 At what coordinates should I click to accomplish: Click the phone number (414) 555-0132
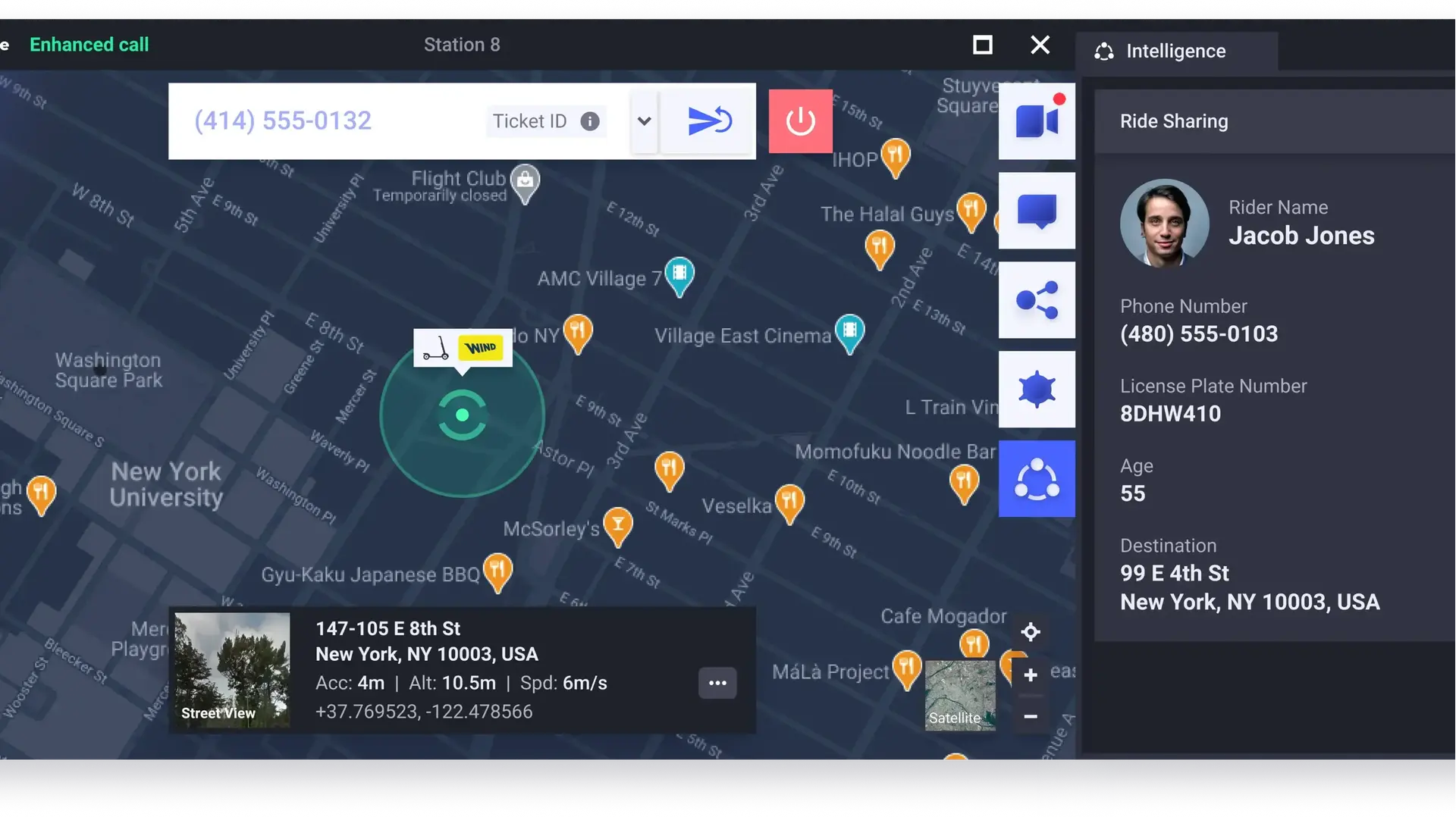click(283, 121)
